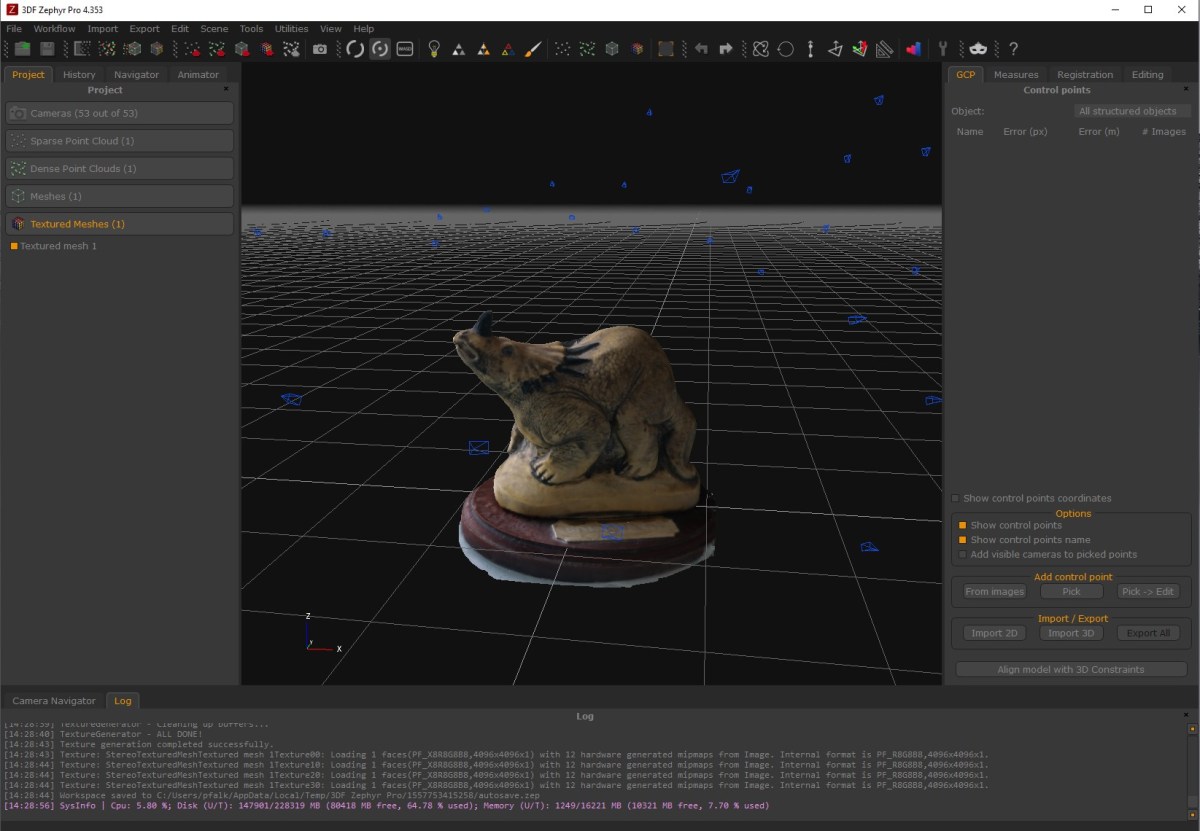Select the scene lighting bulb icon

pos(434,48)
